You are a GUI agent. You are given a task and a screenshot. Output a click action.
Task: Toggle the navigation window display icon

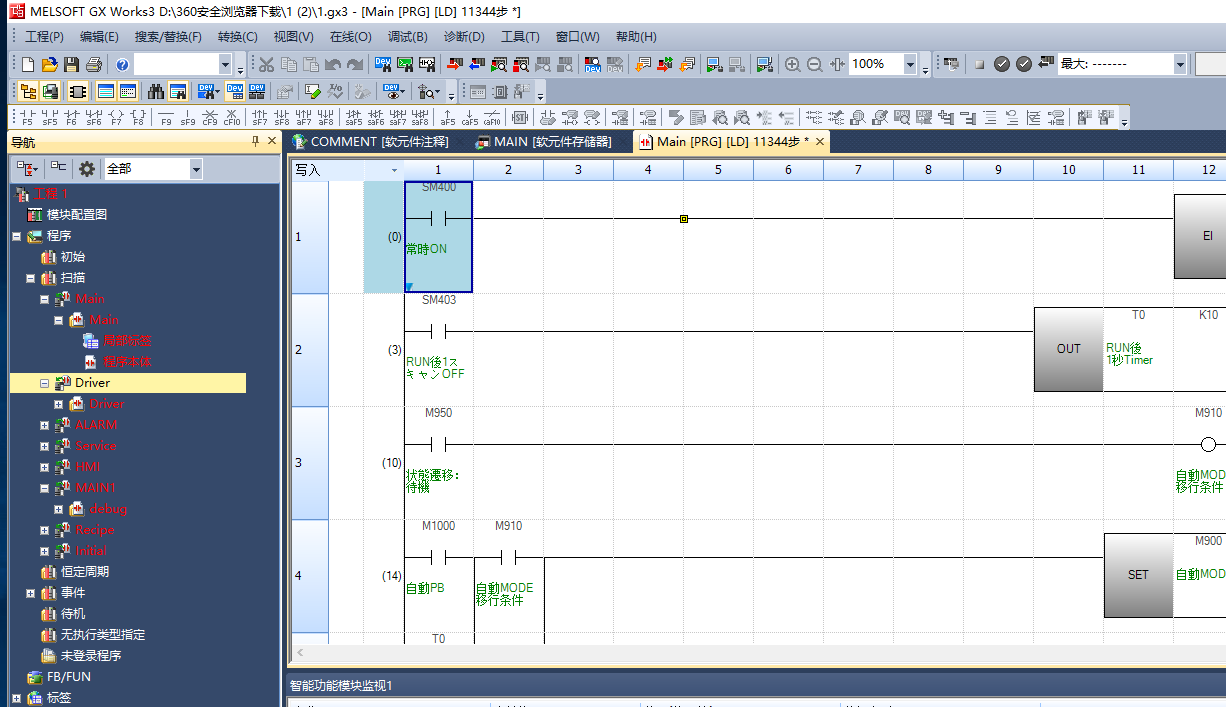point(27,92)
